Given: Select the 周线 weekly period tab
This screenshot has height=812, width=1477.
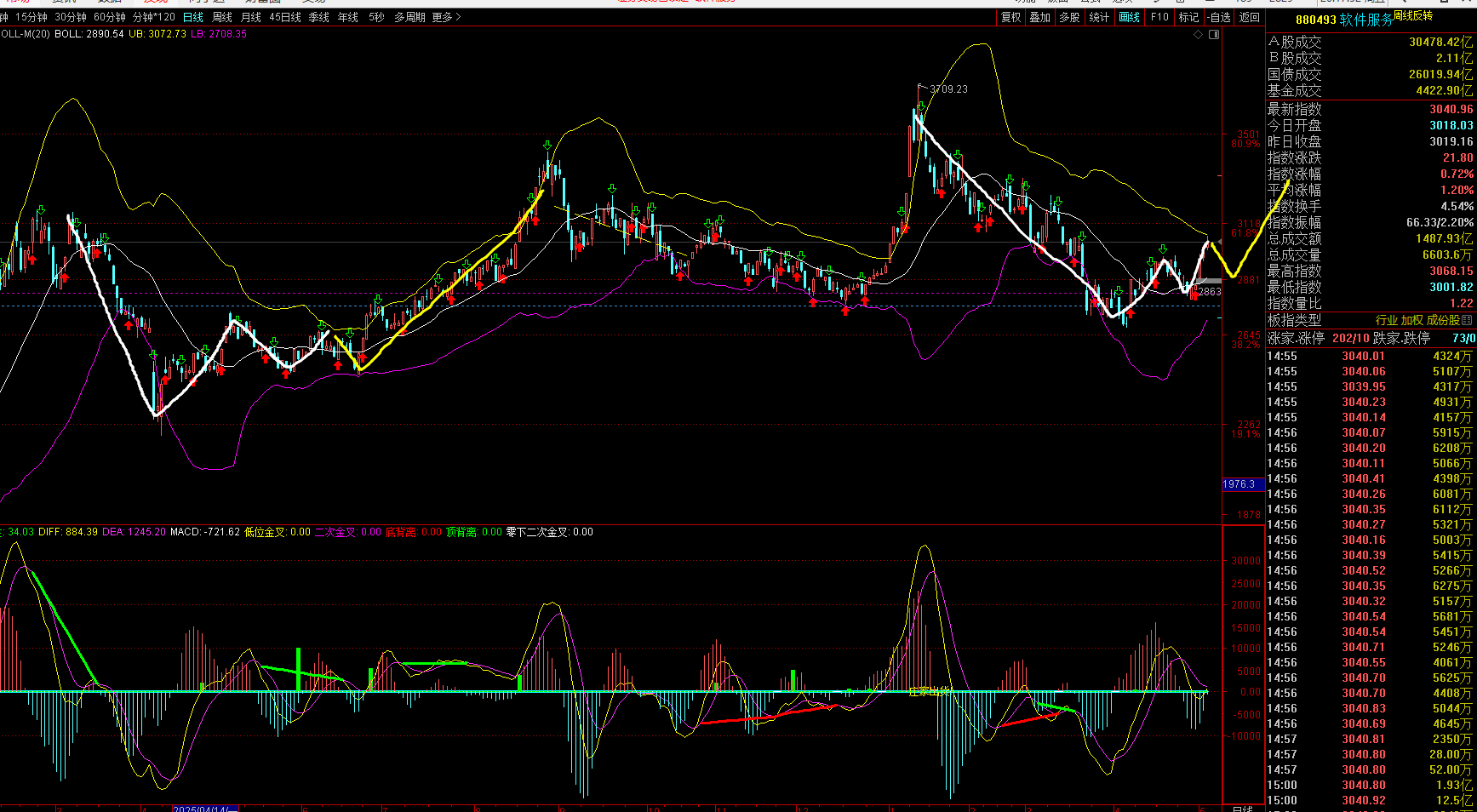Looking at the screenshot, I should [222, 17].
